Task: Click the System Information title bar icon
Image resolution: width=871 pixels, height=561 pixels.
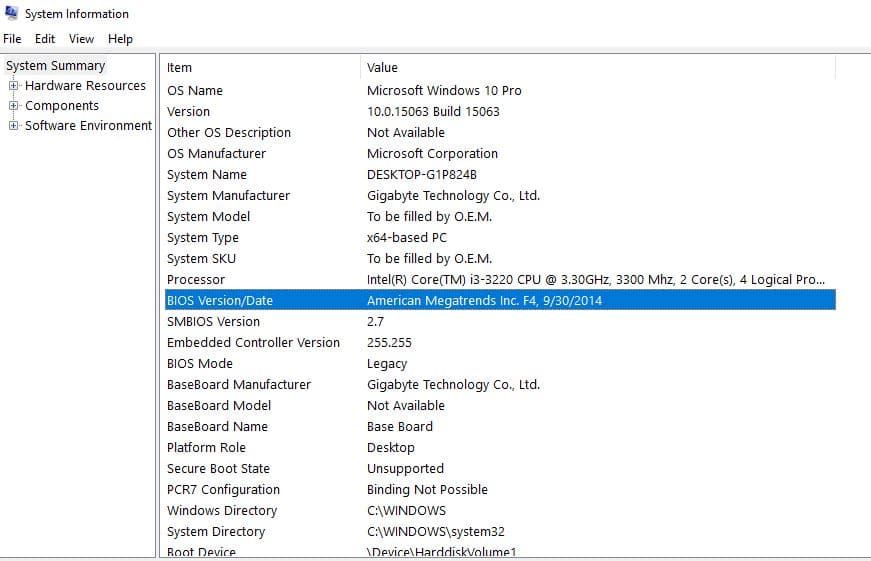Action: click(x=11, y=14)
